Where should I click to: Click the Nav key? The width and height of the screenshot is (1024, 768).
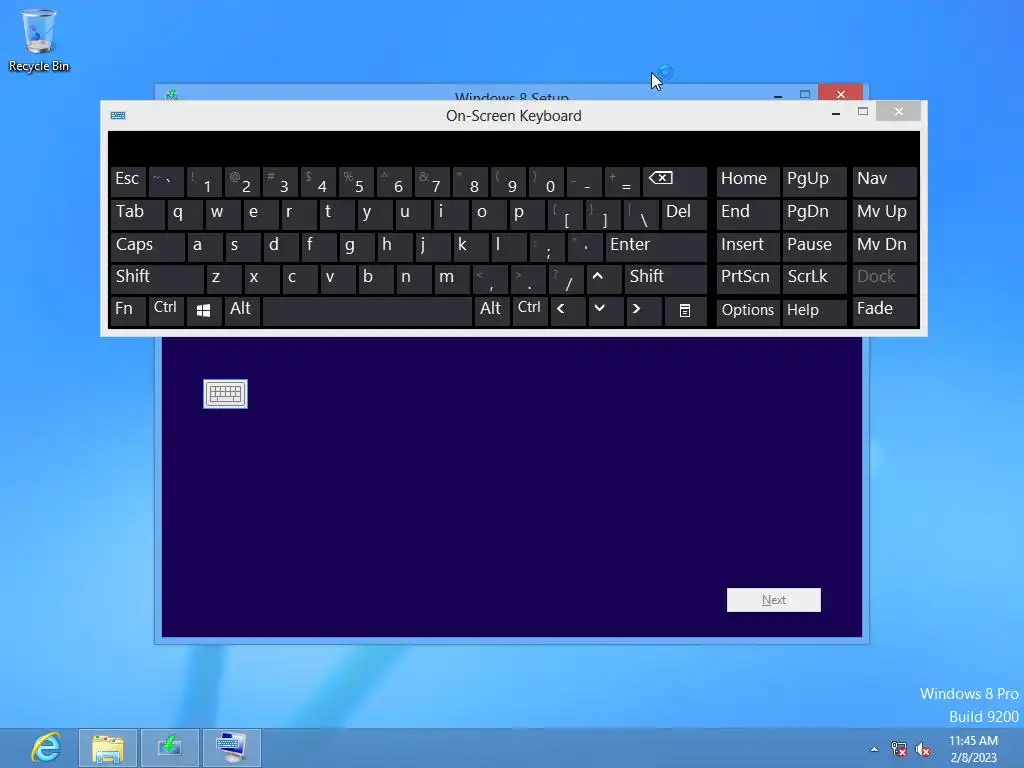(884, 181)
